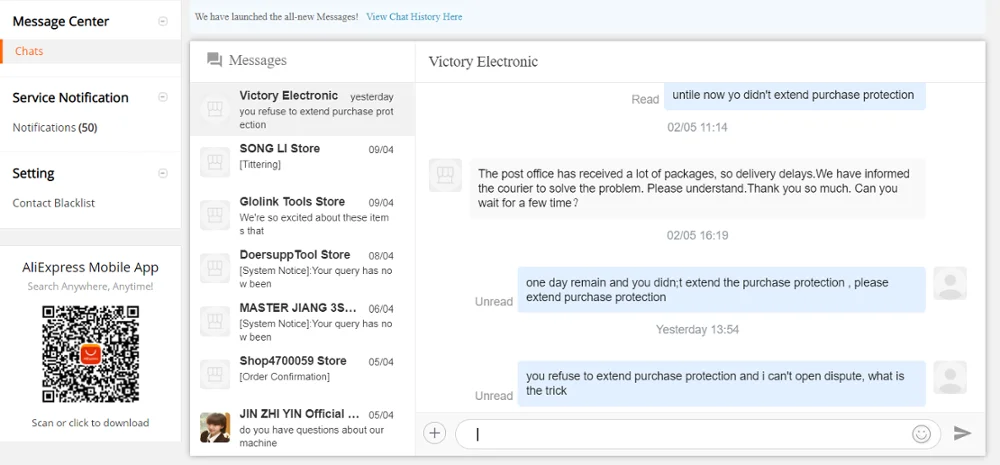Click the send message arrow icon

[962, 433]
